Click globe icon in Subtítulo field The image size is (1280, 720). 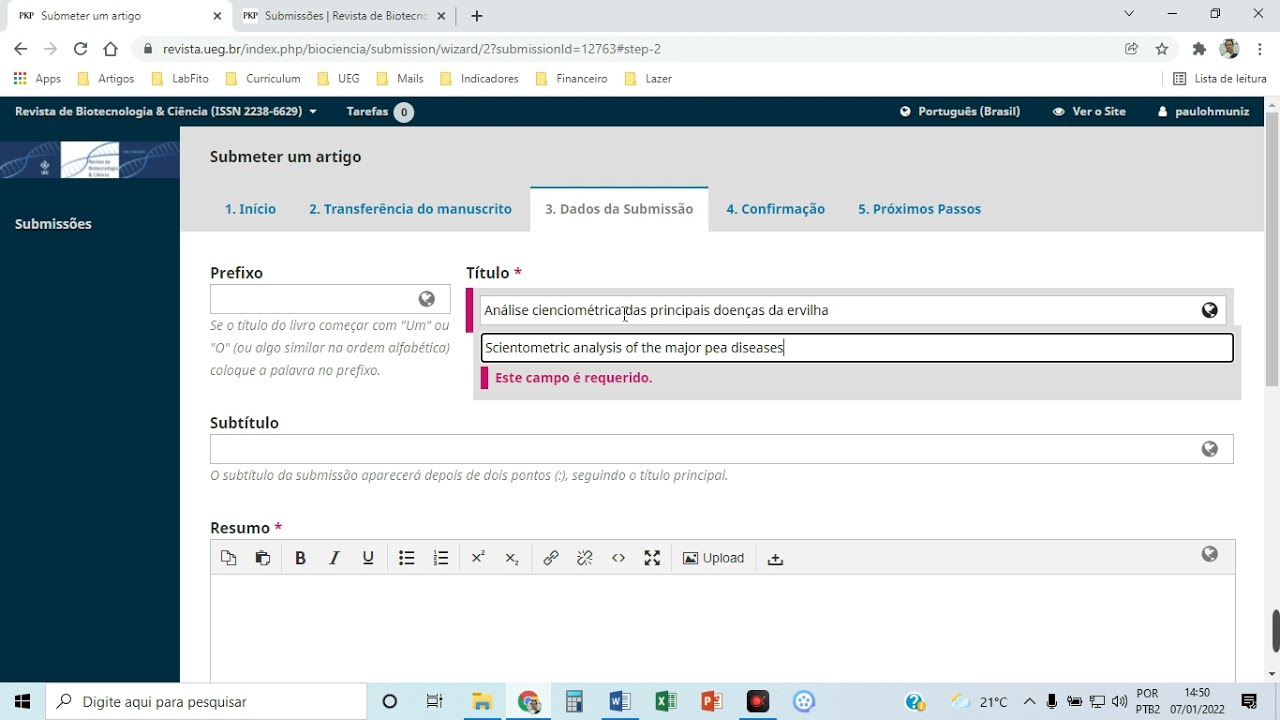[x=1210, y=449]
